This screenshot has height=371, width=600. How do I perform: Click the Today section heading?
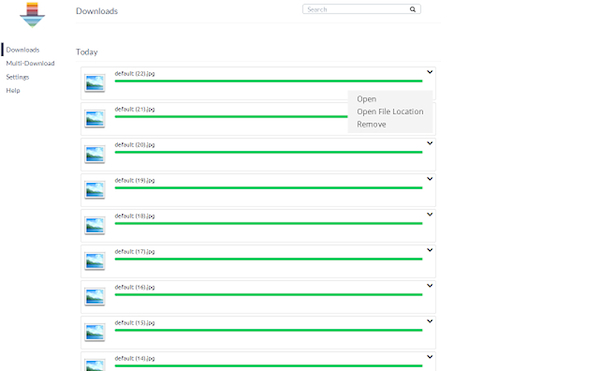(87, 52)
